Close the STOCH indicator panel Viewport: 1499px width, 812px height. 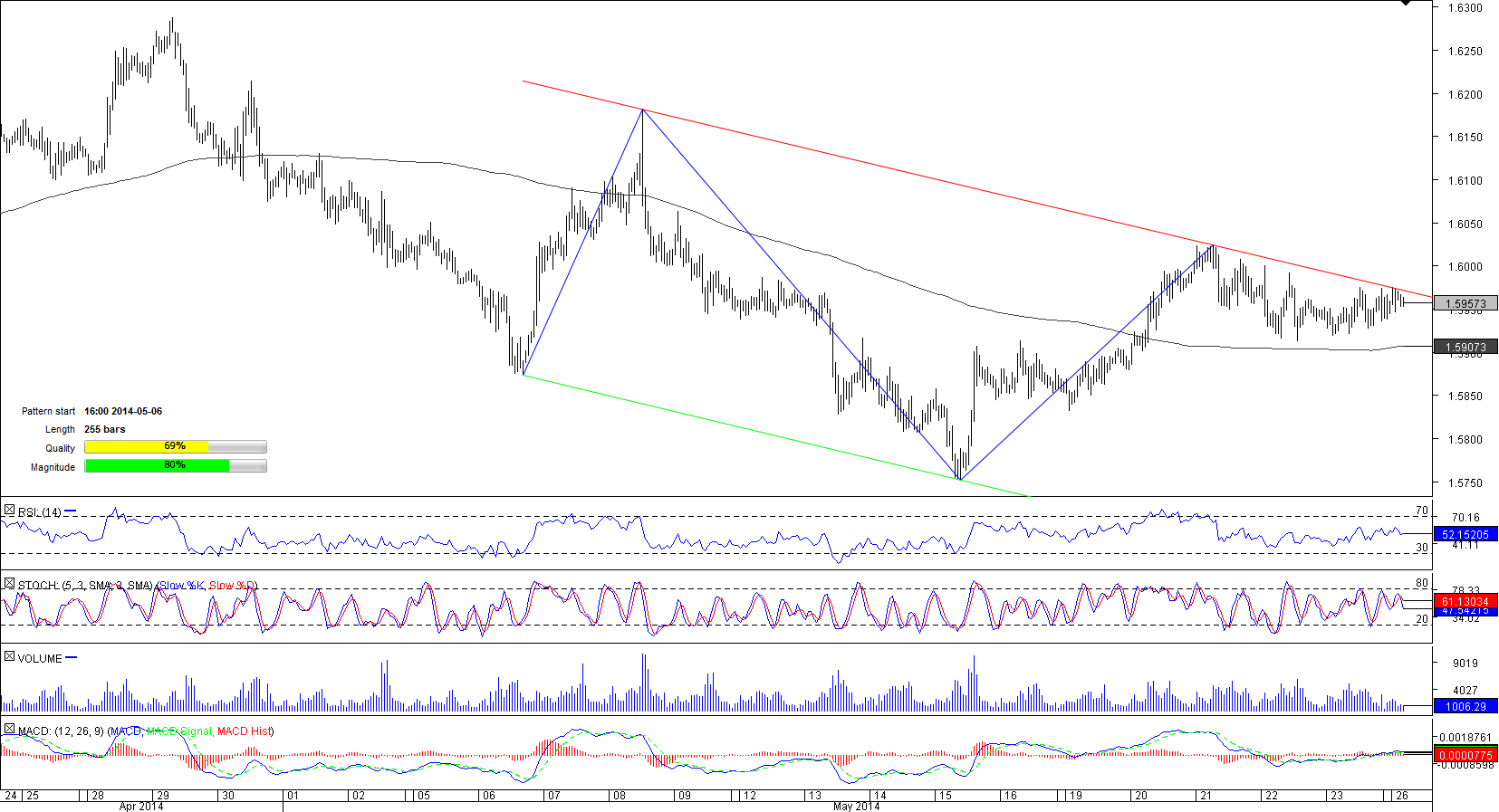[9, 584]
